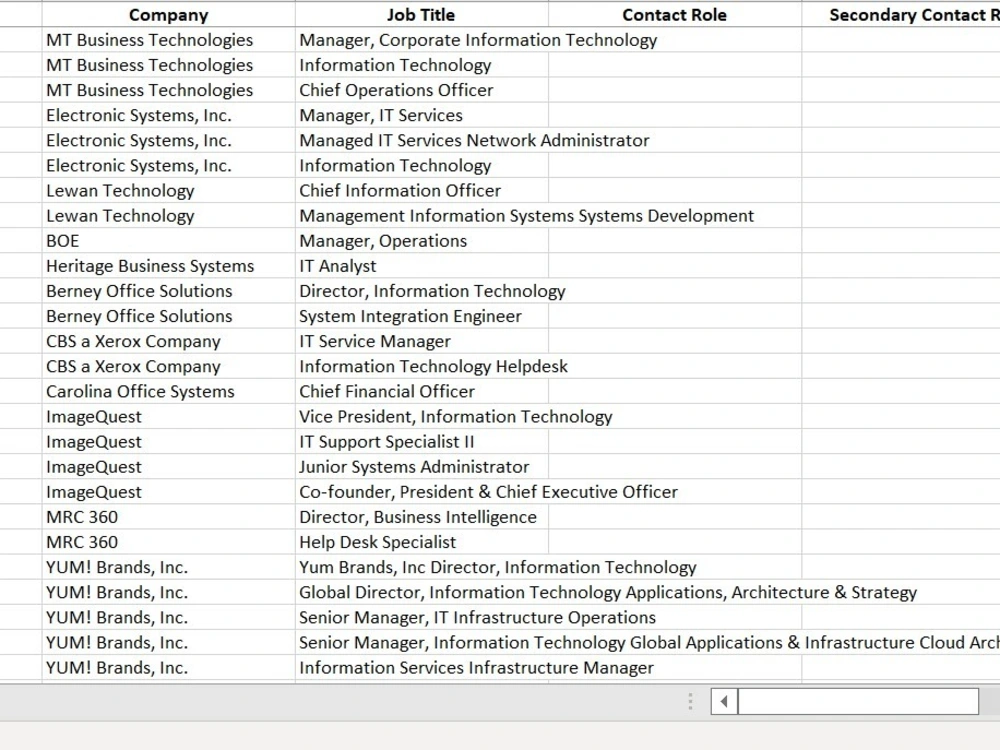Select the 'Chief Information Officer' cell
This screenshot has width=1000, height=750.
tap(421, 191)
